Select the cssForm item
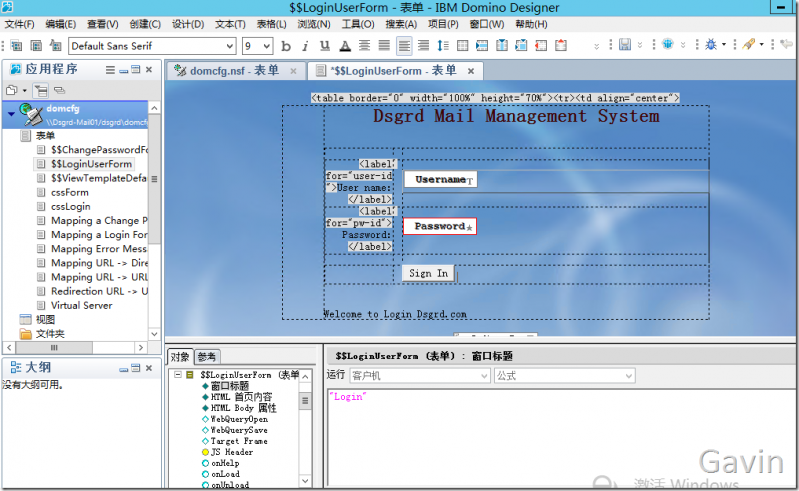The image size is (799, 491). 70,193
